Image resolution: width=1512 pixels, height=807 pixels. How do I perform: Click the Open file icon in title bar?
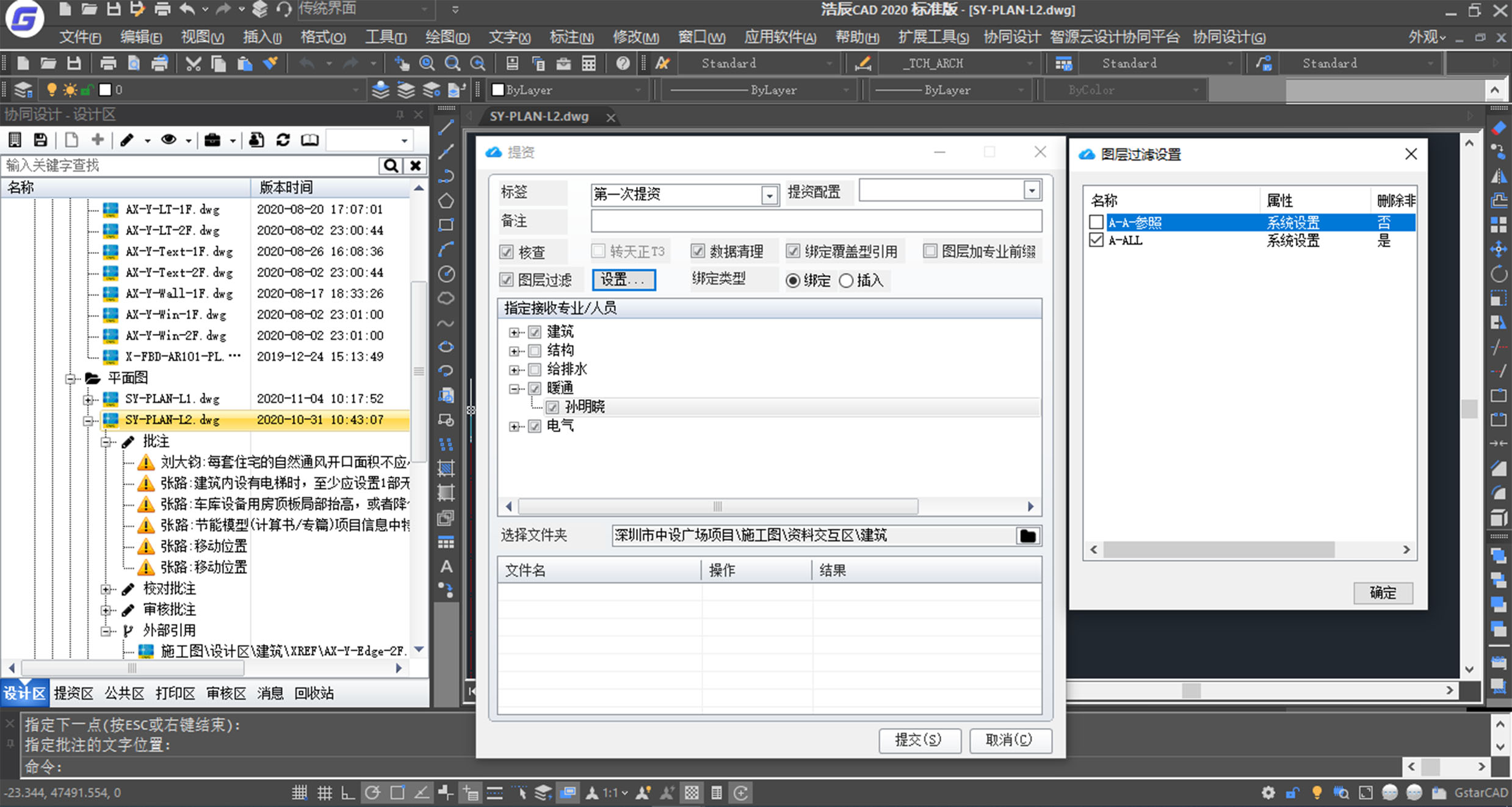coord(89,9)
